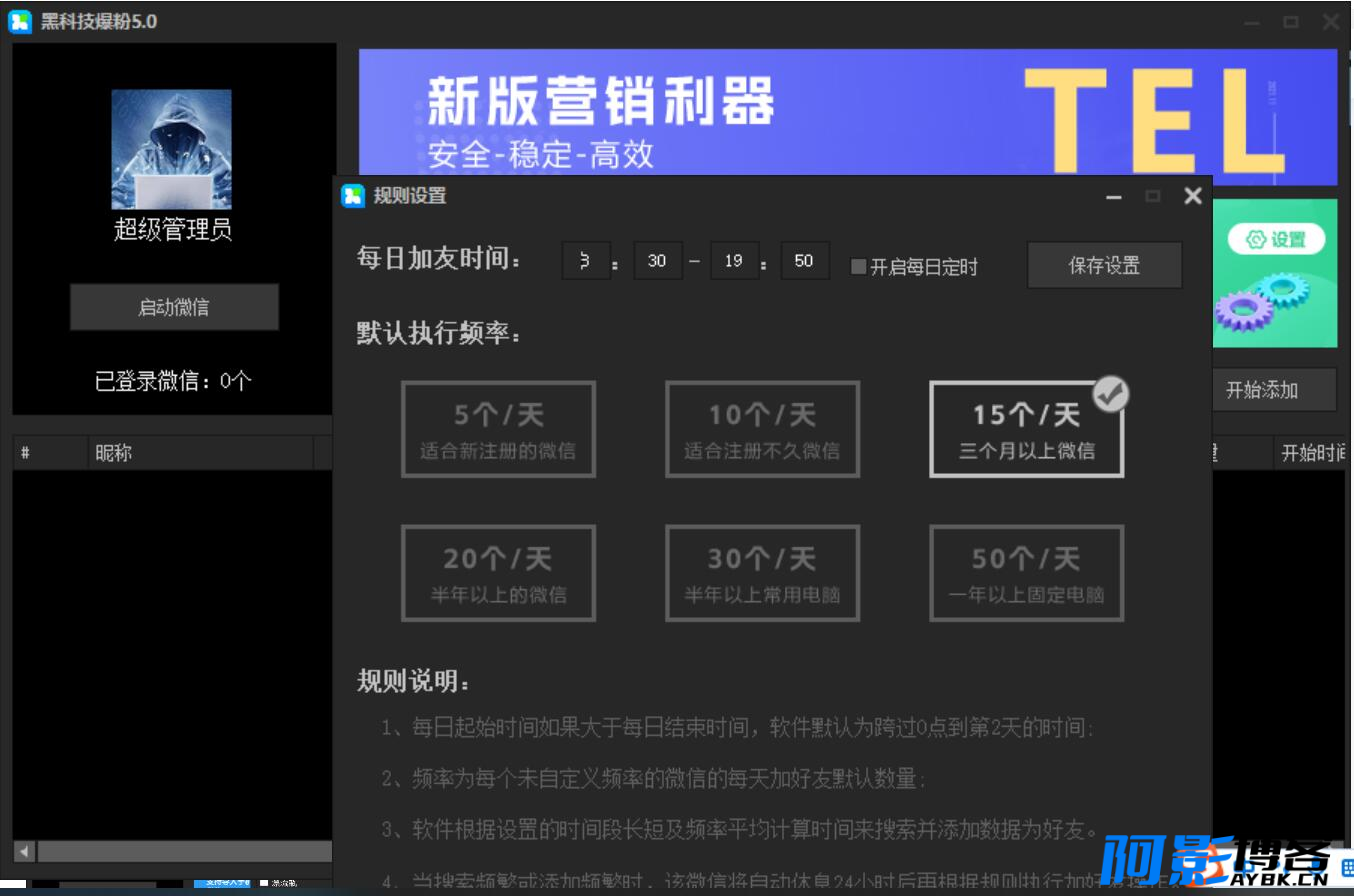Open the green 设置 gear panel
Screen dimensions: 1354x896
(x=1275, y=273)
